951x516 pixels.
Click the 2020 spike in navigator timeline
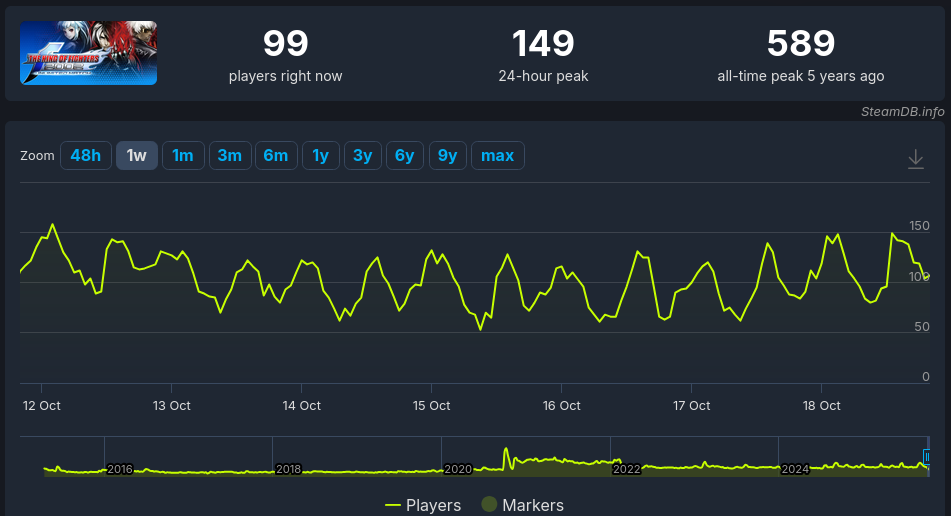pos(506,458)
